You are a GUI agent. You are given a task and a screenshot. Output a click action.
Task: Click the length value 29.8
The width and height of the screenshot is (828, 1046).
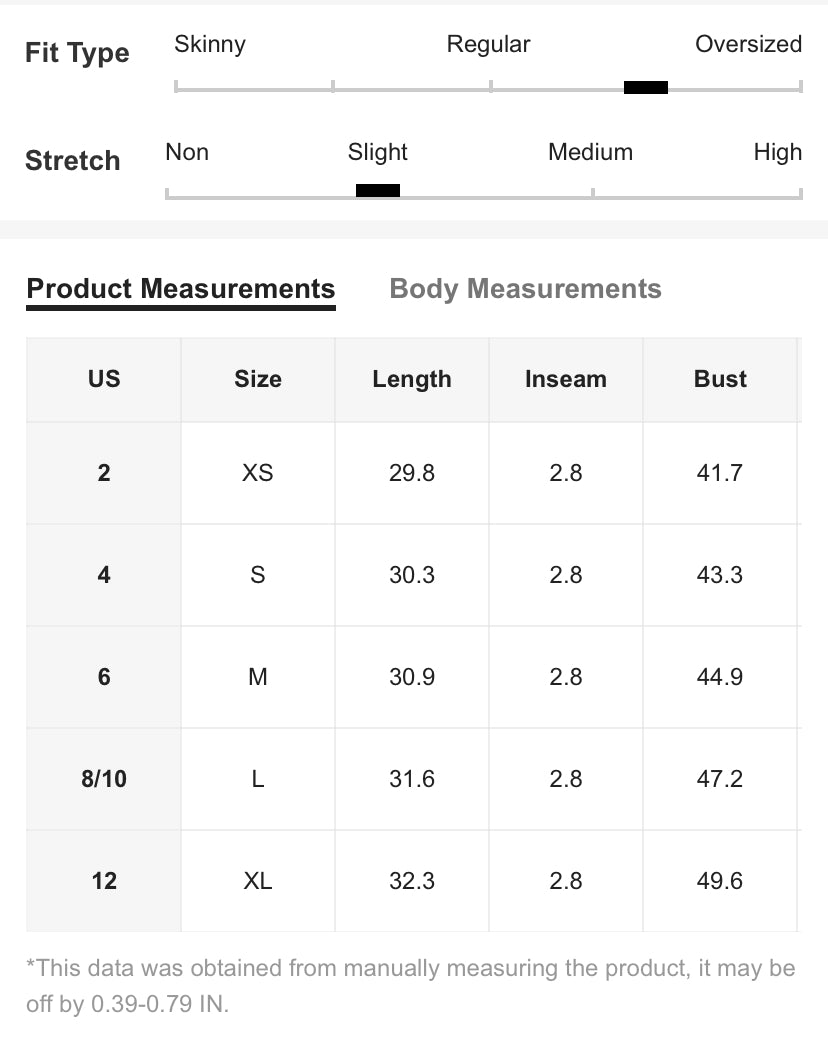tap(412, 473)
